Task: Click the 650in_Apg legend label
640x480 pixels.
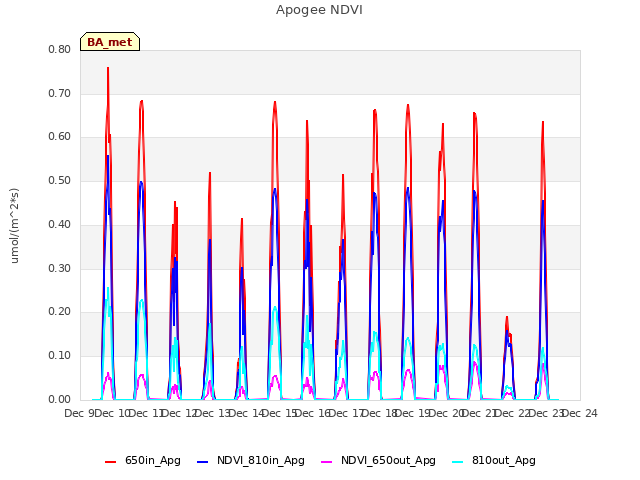Action: click(153, 460)
